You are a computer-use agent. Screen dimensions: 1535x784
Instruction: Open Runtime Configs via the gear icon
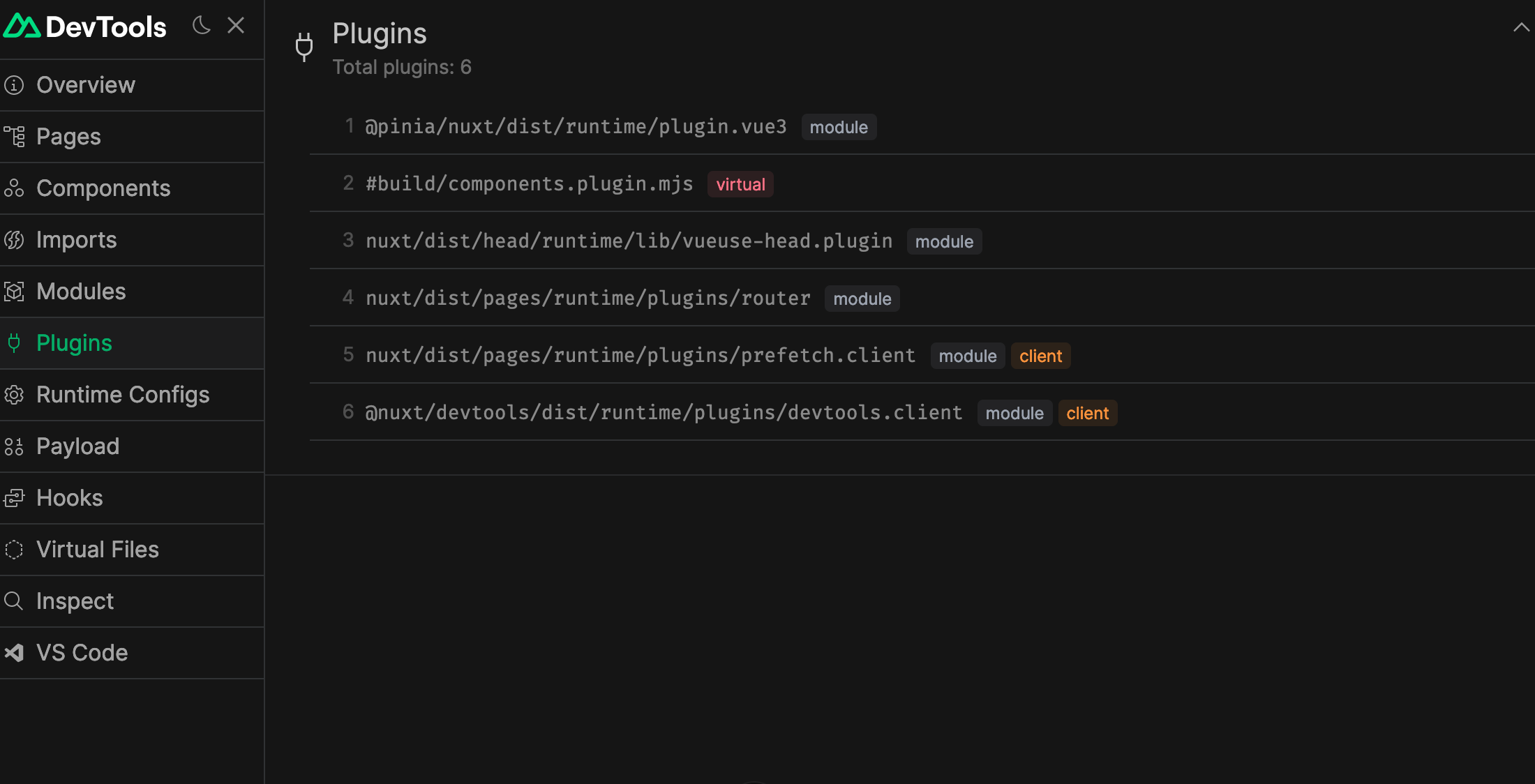14,395
